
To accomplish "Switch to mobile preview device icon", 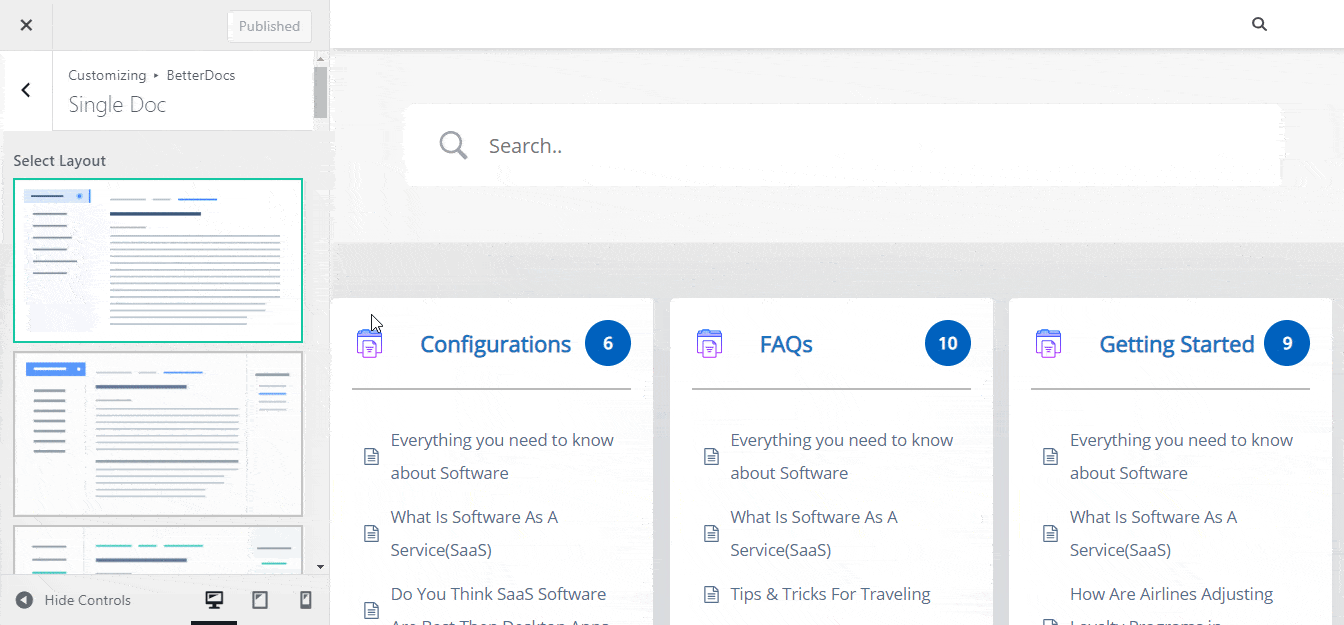I will click(x=306, y=600).
